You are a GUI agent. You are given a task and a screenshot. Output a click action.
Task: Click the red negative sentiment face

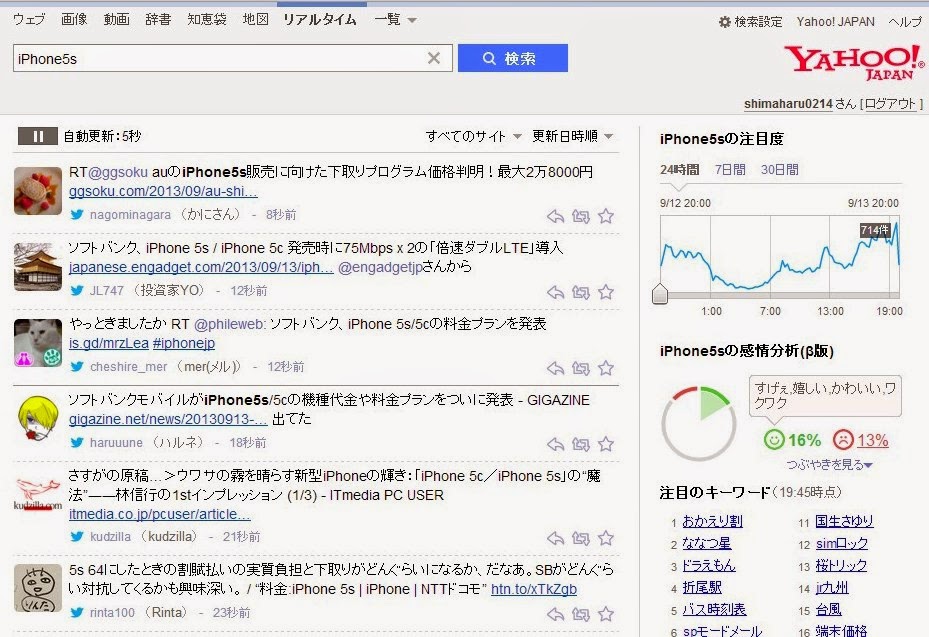point(843,440)
